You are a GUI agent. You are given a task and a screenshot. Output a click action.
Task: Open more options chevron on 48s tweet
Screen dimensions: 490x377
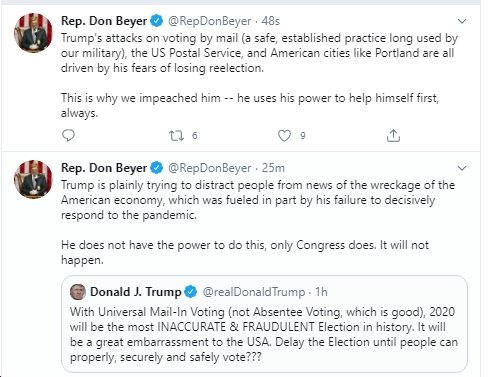462,21
